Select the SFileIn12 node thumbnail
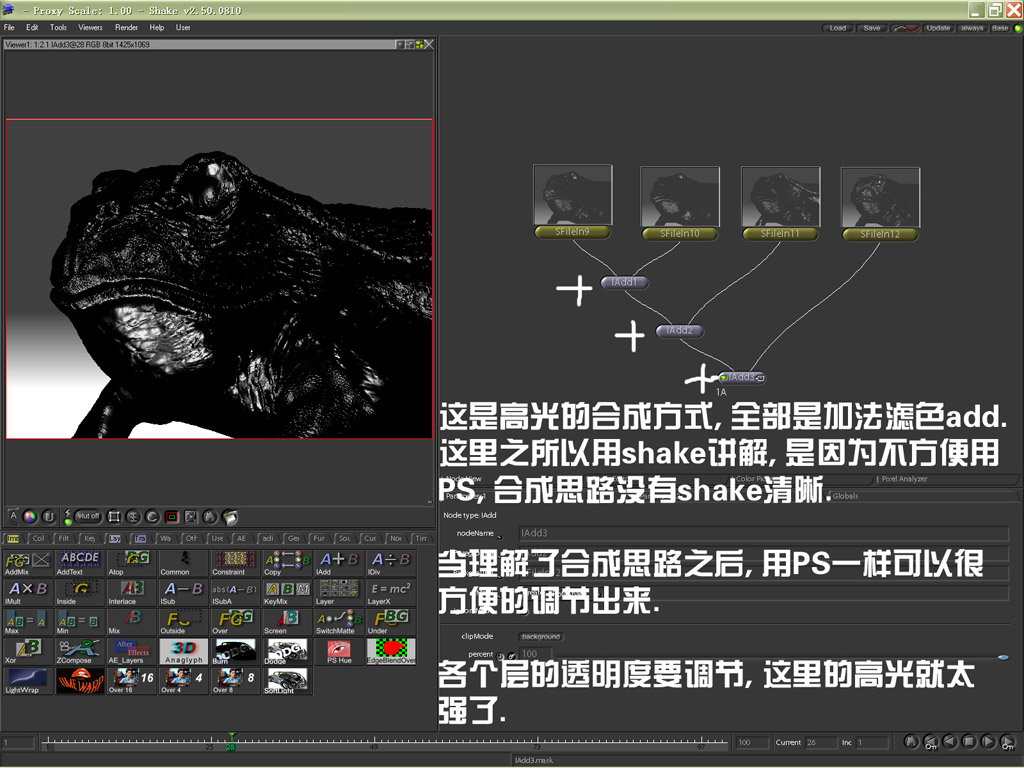The height and width of the screenshot is (768, 1024). click(x=880, y=197)
